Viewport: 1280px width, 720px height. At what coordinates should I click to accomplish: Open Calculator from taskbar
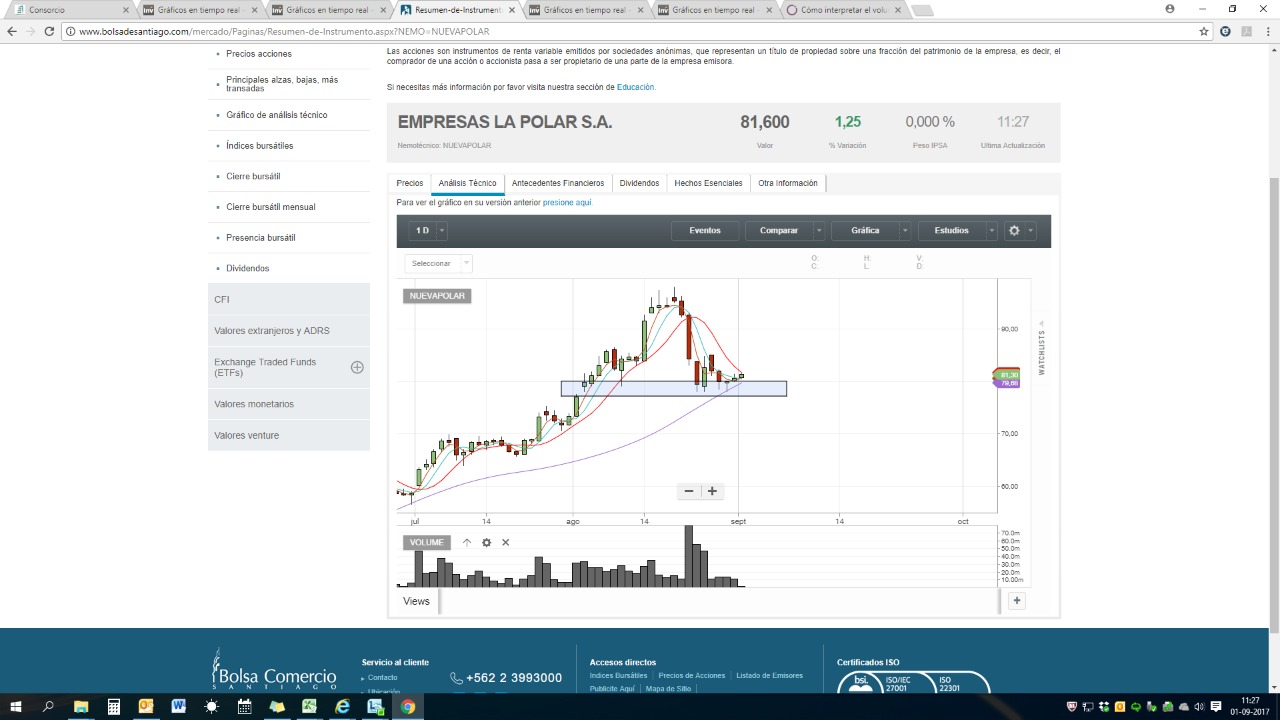click(x=114, y=706)
